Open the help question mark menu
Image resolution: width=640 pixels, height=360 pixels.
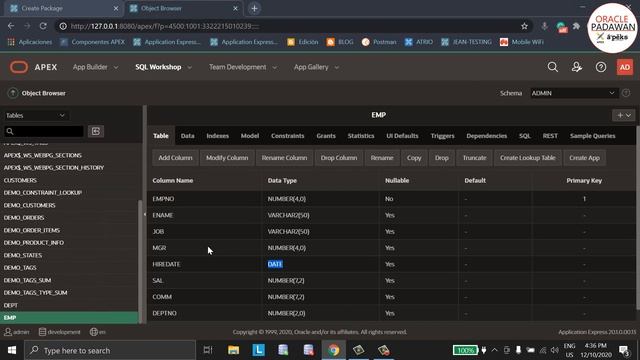tap(601, 67)
